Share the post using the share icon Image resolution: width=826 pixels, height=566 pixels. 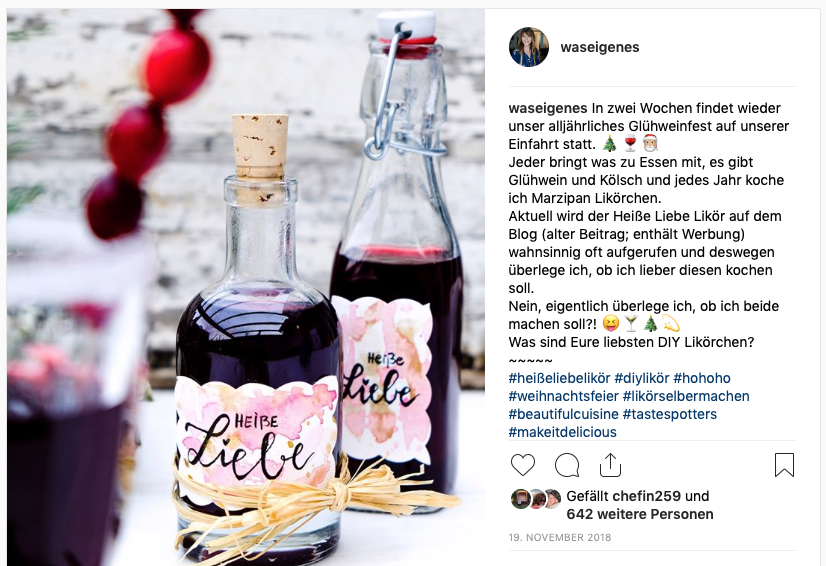click(611, 465)
